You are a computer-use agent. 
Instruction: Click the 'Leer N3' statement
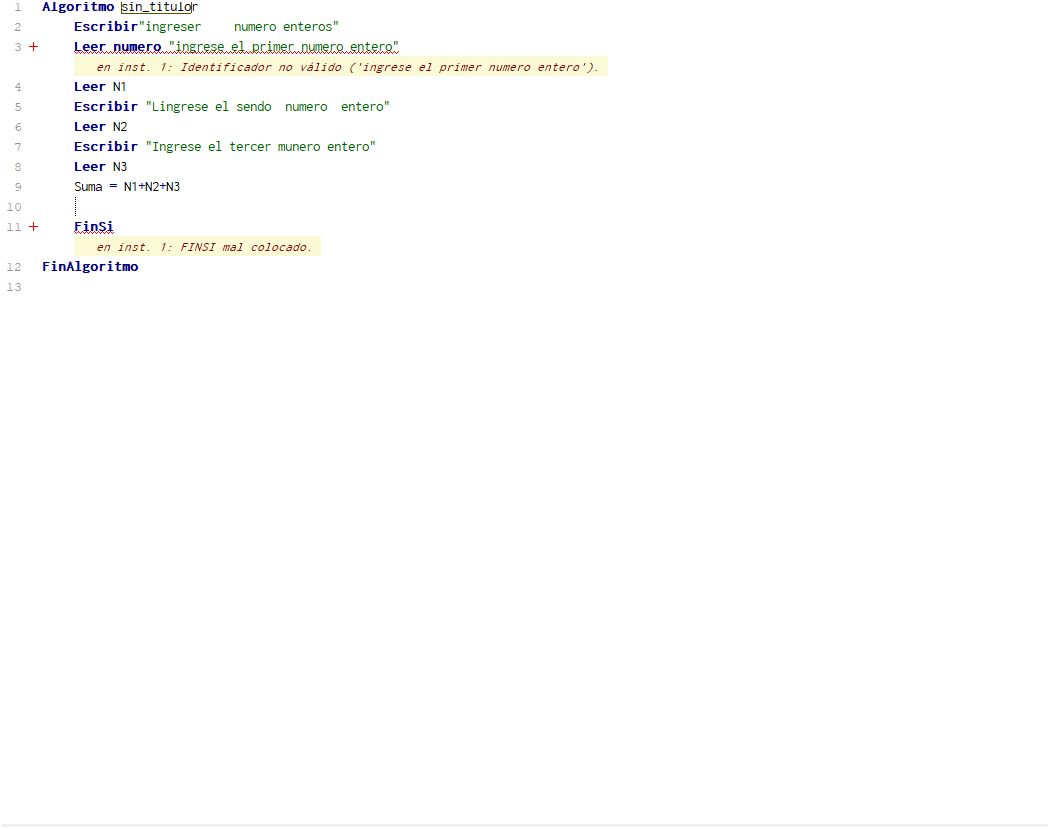(x=100, y=167)
